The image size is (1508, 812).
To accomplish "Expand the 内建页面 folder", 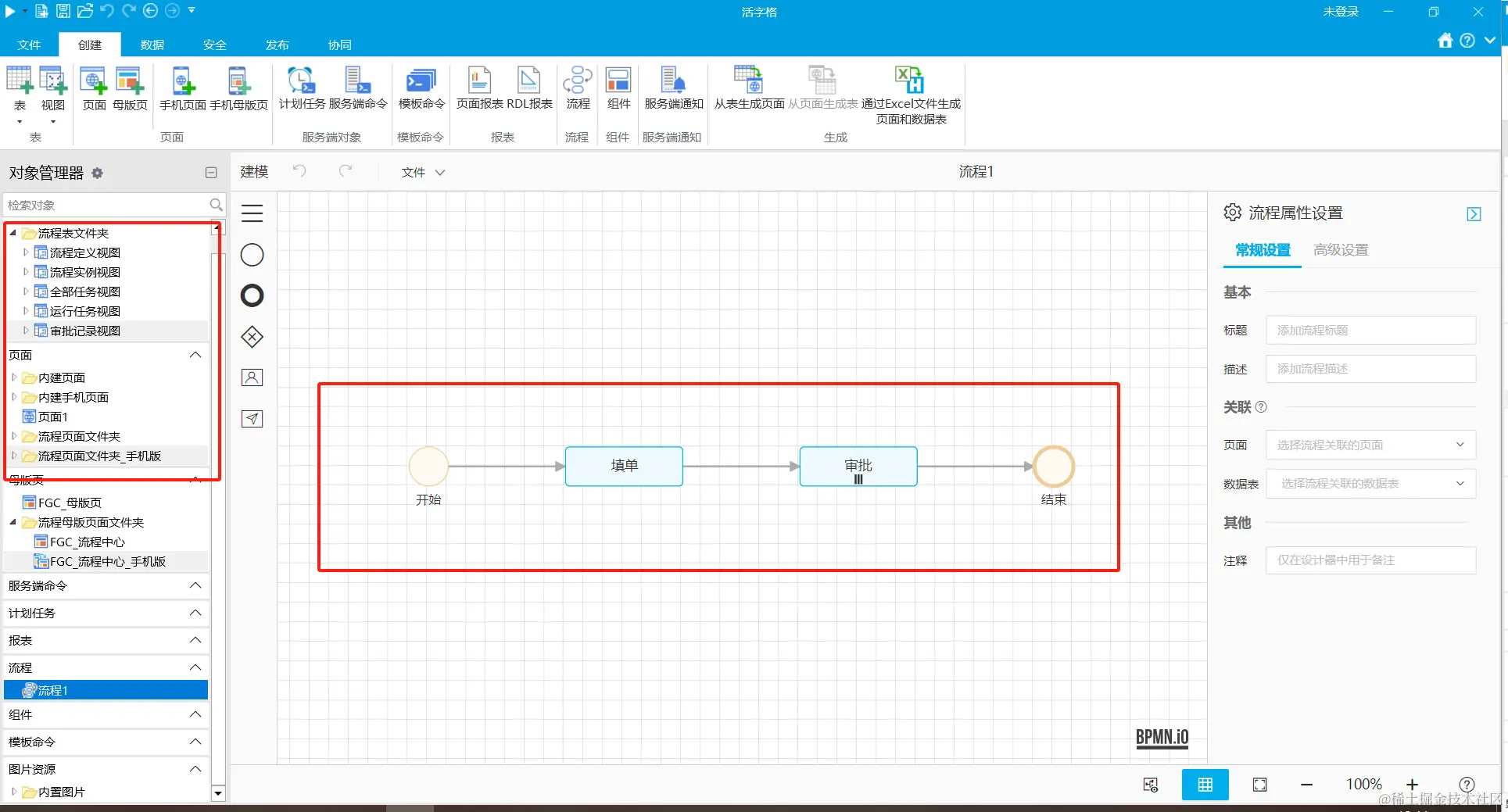I will pyautogui.click(x=14, y=377).
